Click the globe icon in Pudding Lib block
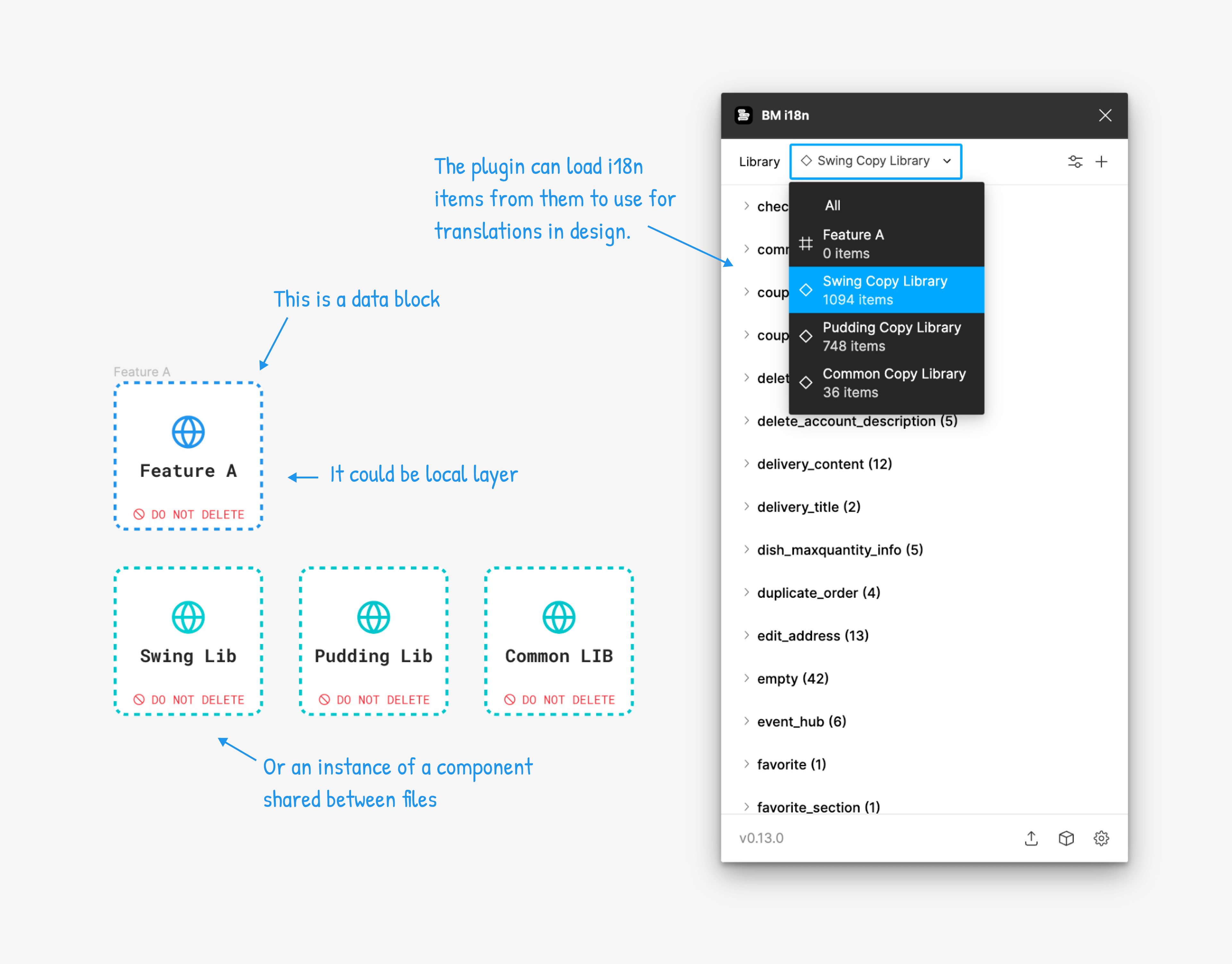This screenshot has height=964, width=1232. (373, 617)
